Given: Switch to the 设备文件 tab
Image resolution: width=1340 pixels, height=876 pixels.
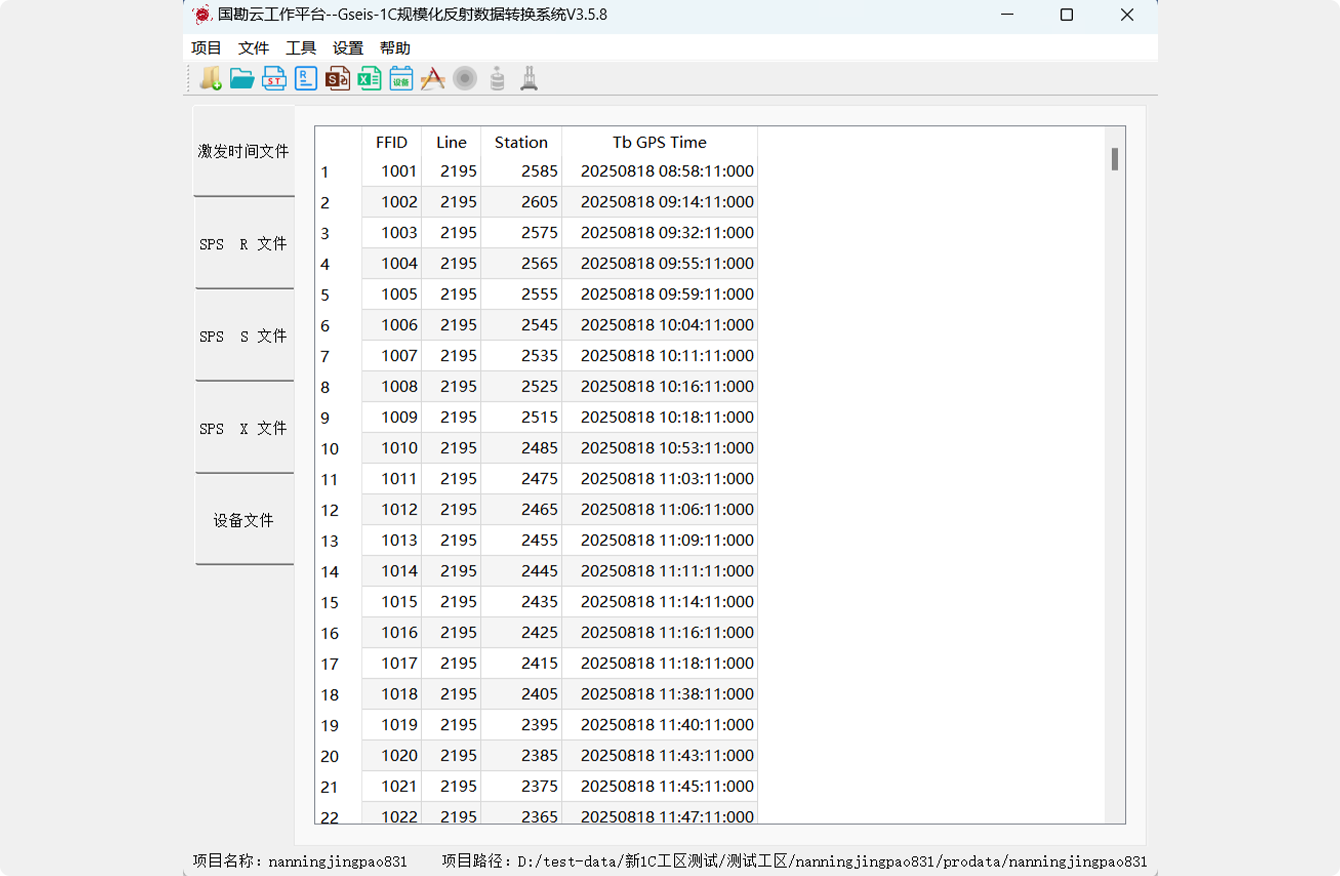Looking at the screenshot, I should 244,520.
